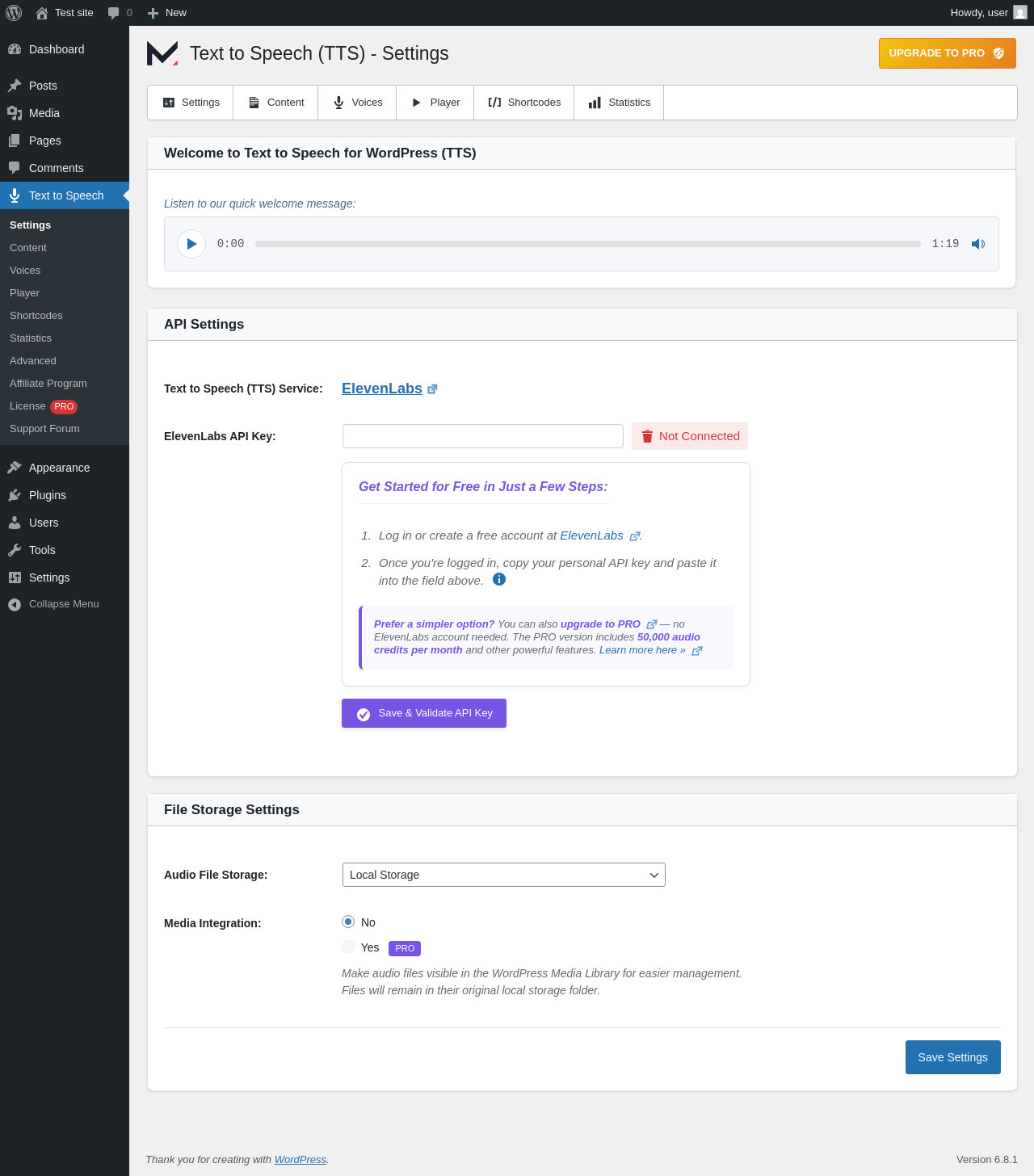Open the comments bubble in admin bar
This screenshot has height=1176, width=1034.
pyautogui.click(x=120, y=13)
